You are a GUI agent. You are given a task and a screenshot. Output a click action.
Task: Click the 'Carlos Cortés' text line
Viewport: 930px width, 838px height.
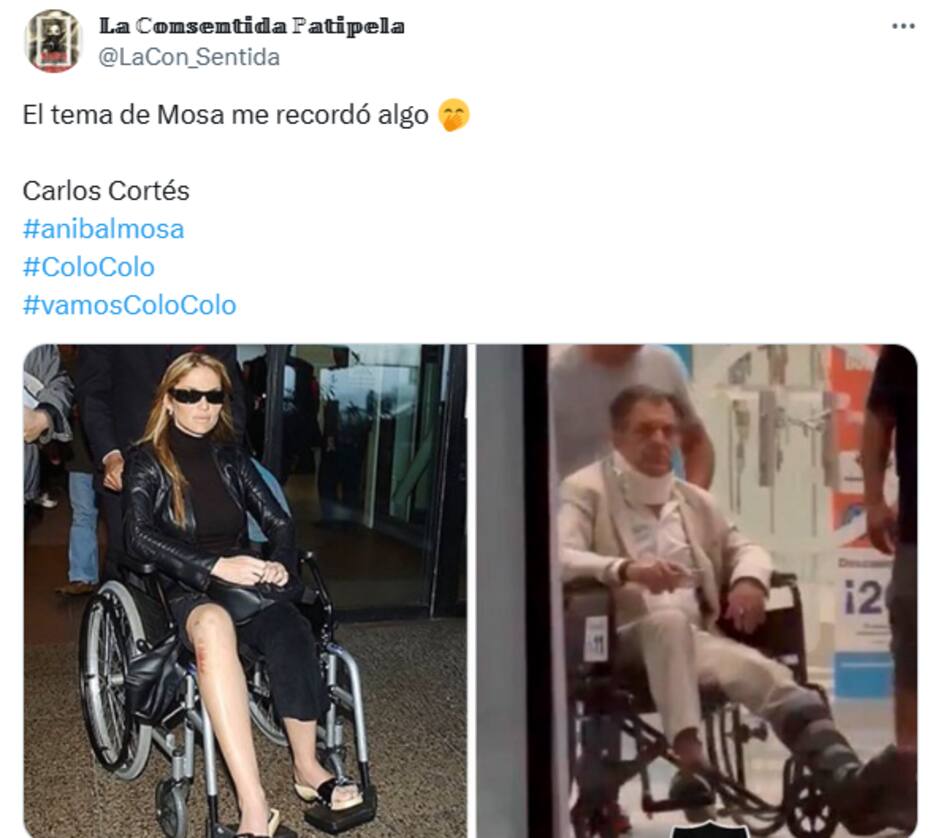pyautogui.click(x=106, y=191)
